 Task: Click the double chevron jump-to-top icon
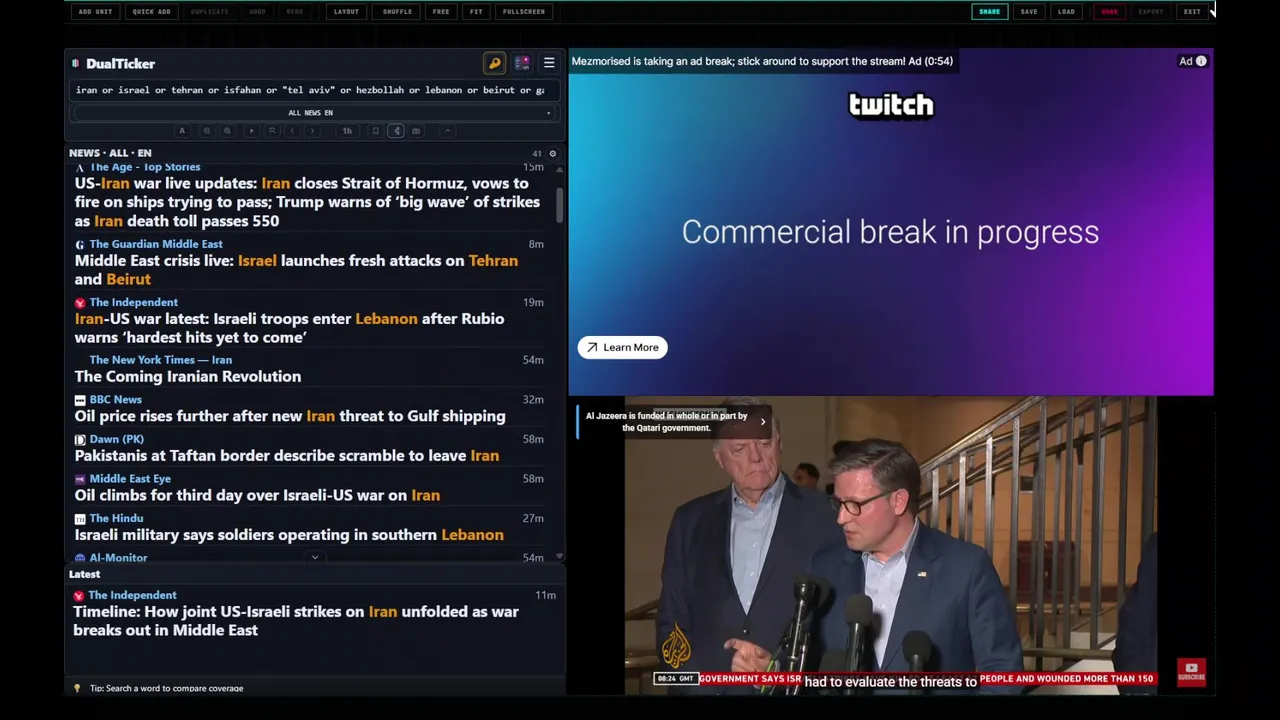[x=271, y=131]
